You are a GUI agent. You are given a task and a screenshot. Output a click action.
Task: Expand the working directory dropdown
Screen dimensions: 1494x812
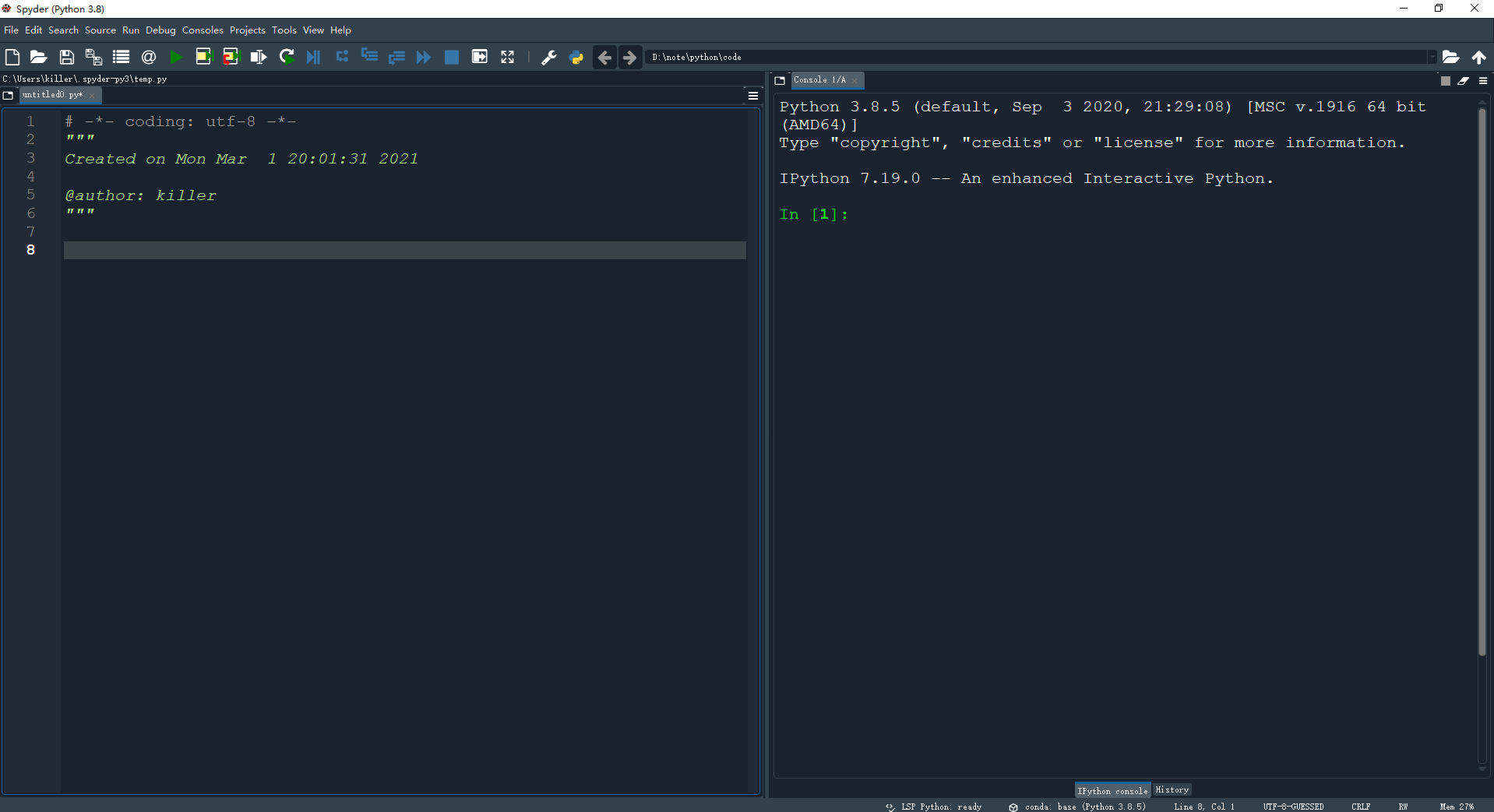point(1432,57)
